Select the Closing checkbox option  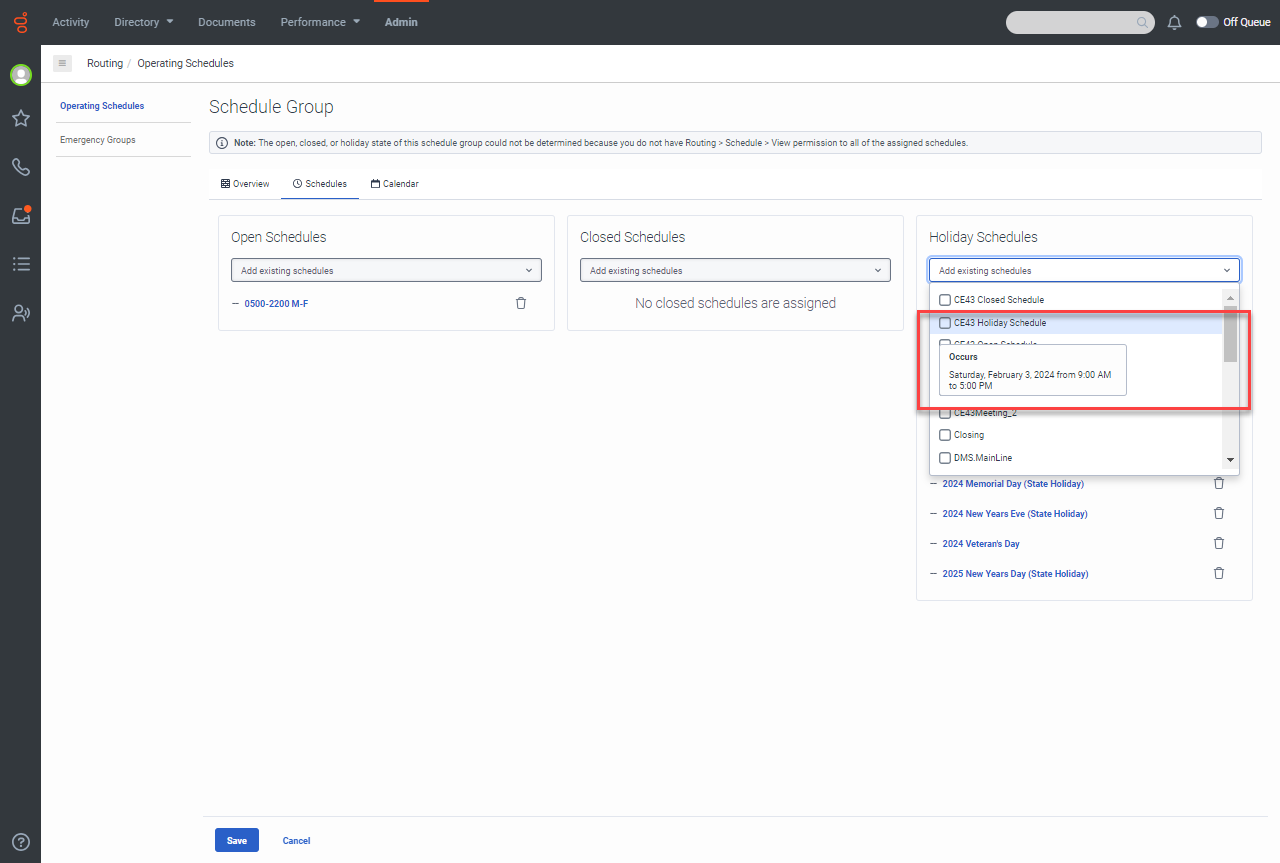click(945, 435)
